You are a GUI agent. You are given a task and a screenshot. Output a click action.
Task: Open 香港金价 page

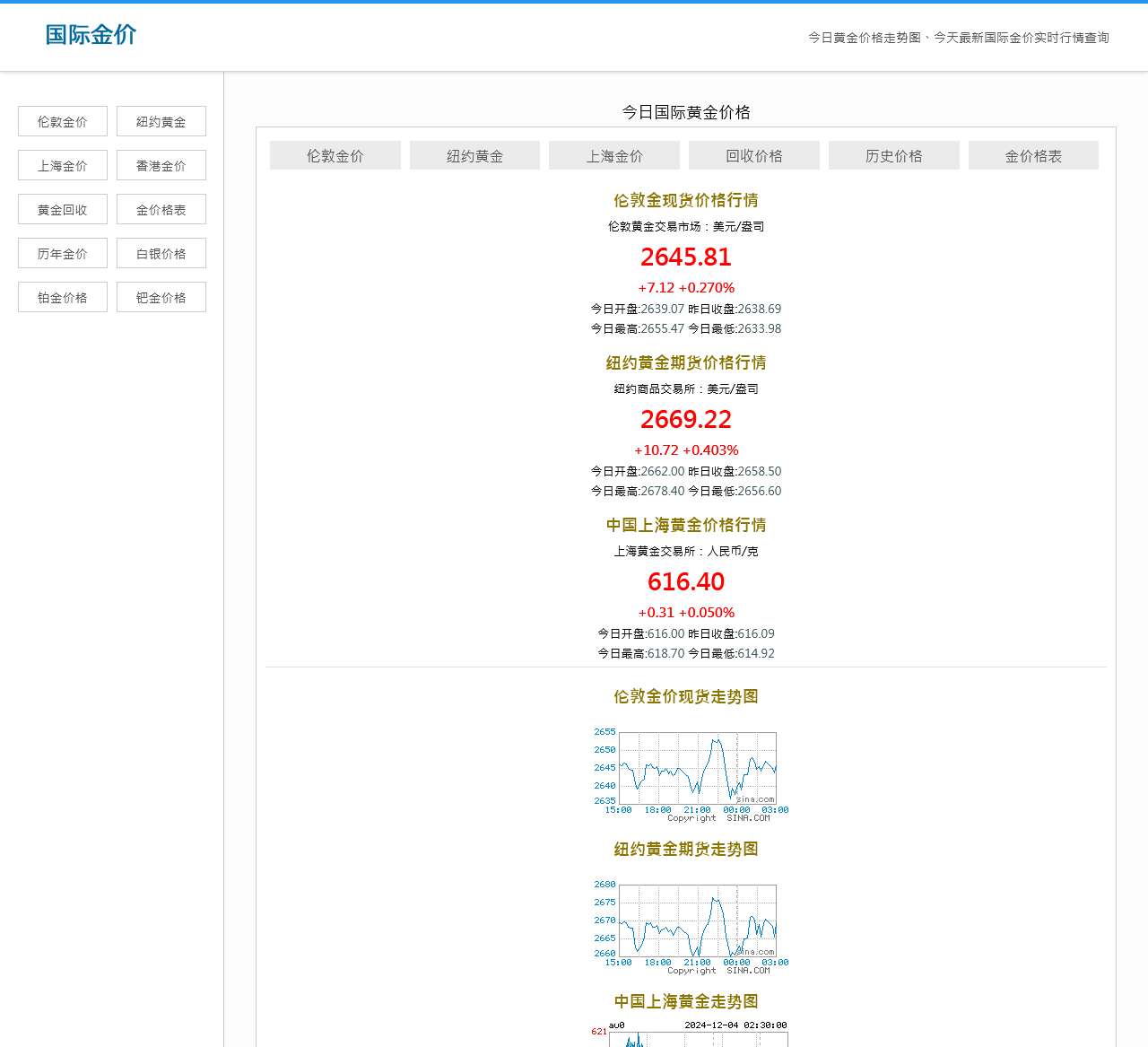(x=161, y=164)
